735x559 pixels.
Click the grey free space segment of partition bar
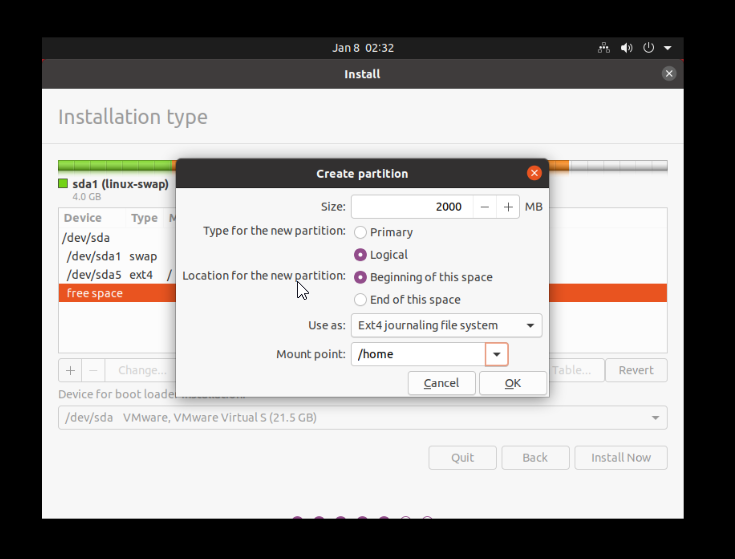pos(618,165)
